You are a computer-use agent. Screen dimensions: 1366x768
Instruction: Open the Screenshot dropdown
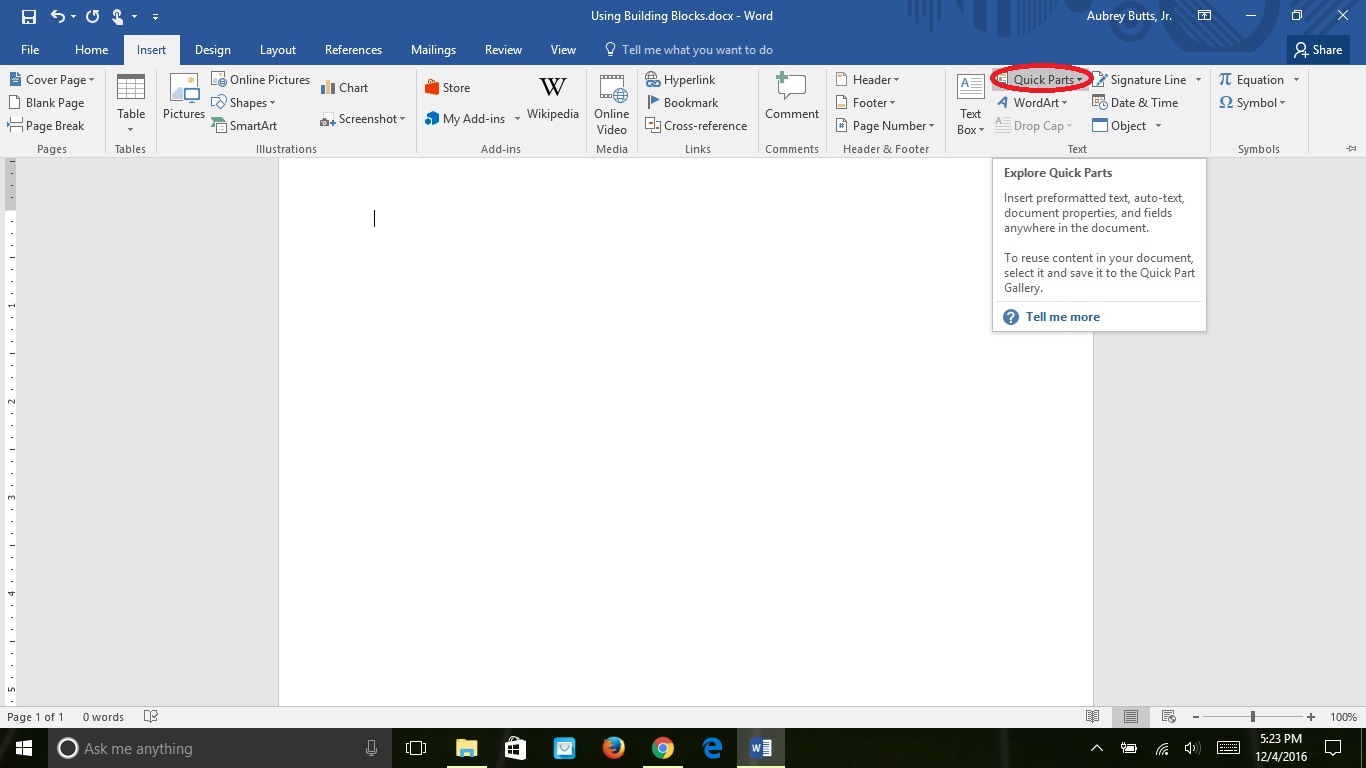pyautogui.click(x=363, y=119)
